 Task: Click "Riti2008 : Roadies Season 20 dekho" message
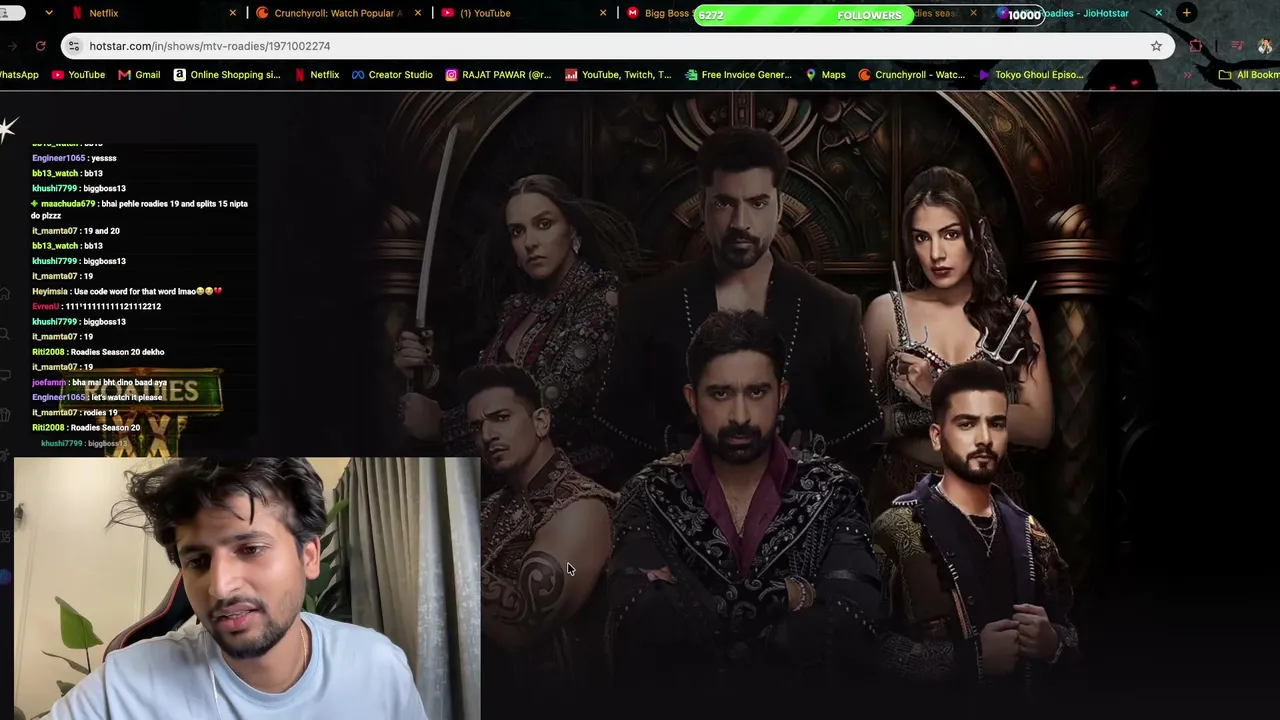pyautogui.click(x=98, y=352)
